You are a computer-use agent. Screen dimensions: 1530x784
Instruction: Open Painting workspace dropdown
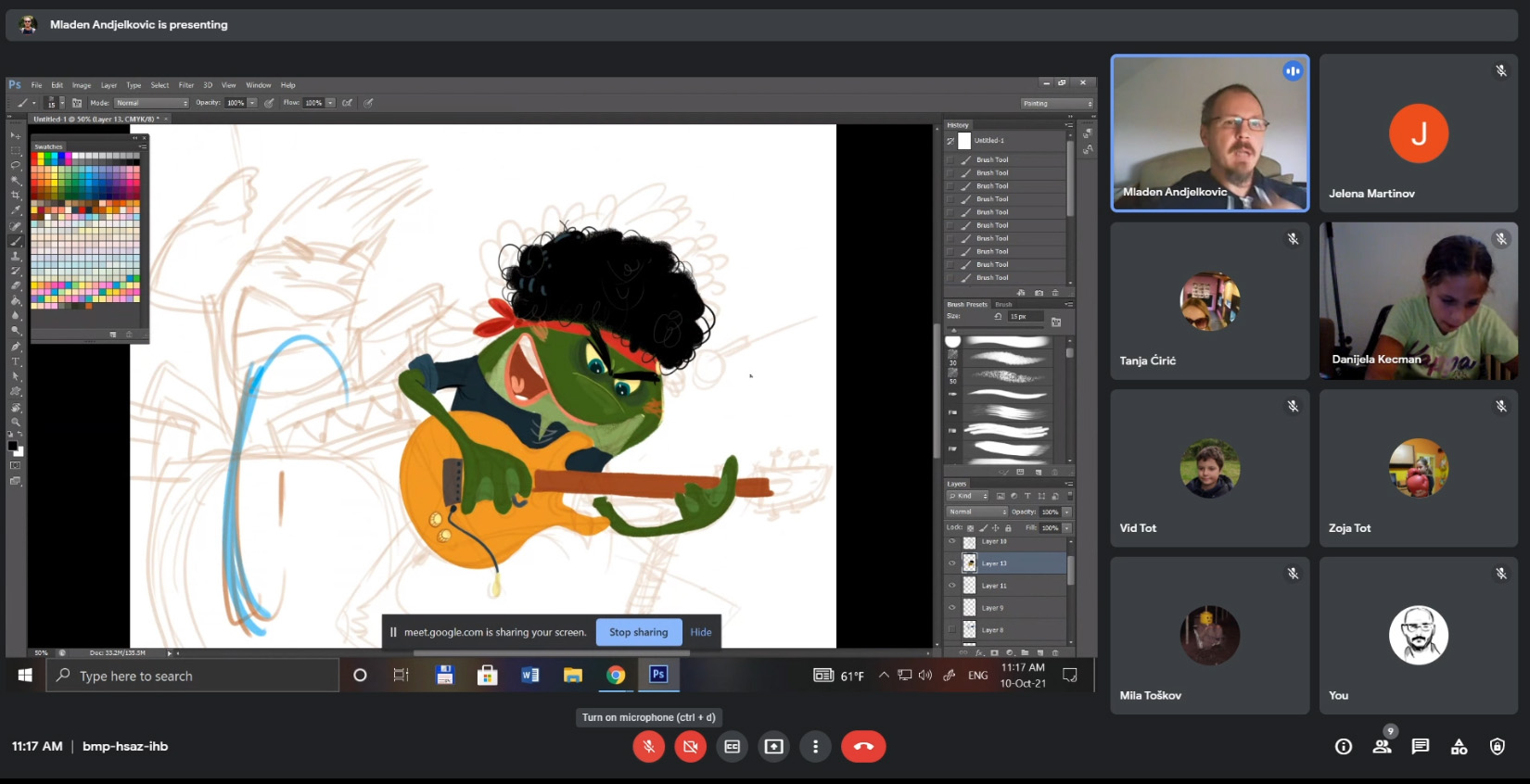[x=1057, y=104]
